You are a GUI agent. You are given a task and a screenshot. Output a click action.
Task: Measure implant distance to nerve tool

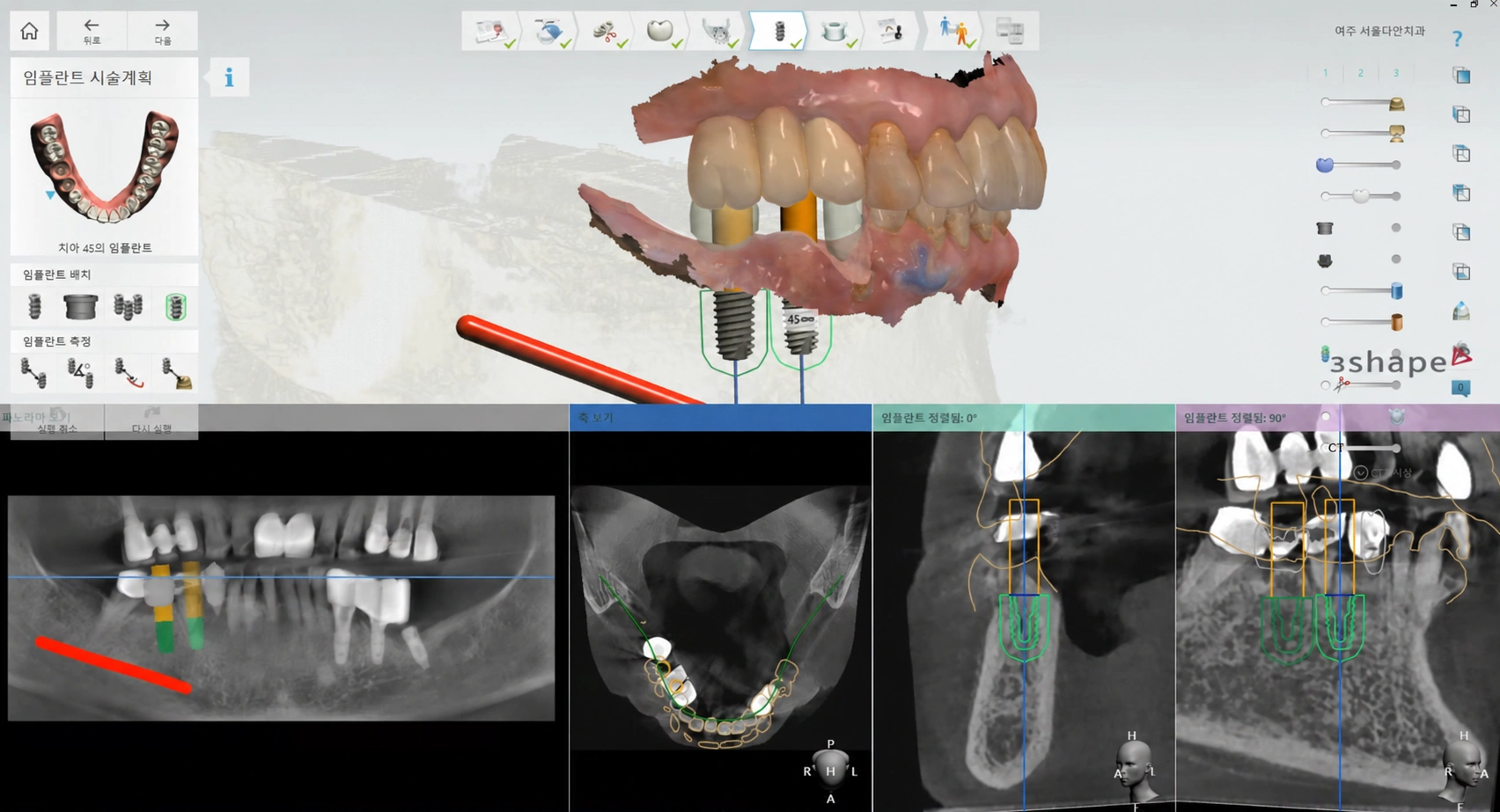[x=129, y=373]
